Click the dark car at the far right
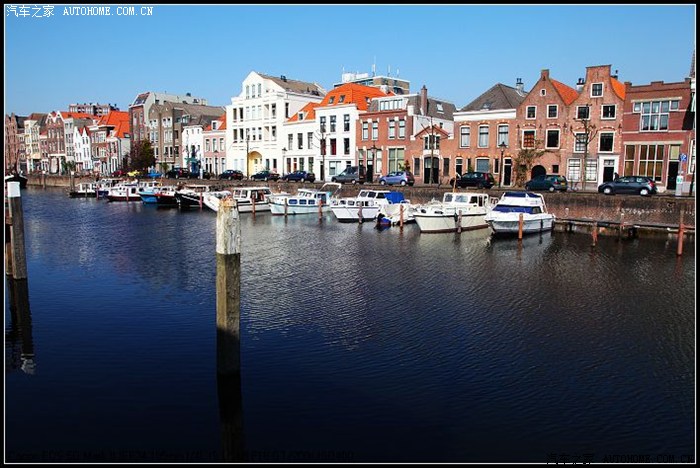The image size is (700, 468). 627,185
